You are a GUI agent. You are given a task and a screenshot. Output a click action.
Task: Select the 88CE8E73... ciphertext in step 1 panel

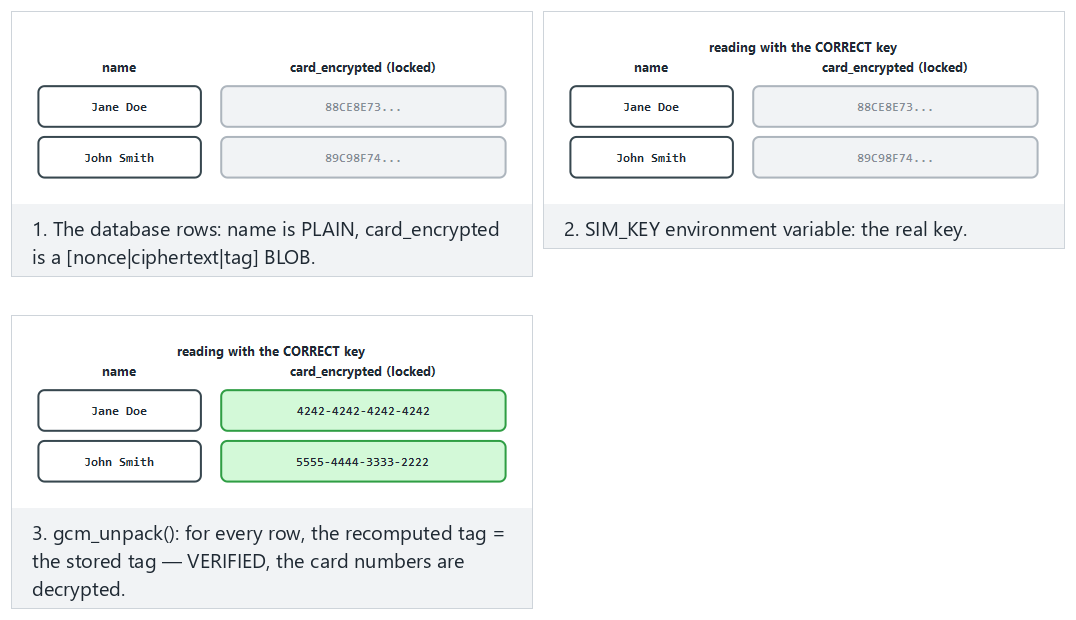click(x=363, y=106)
